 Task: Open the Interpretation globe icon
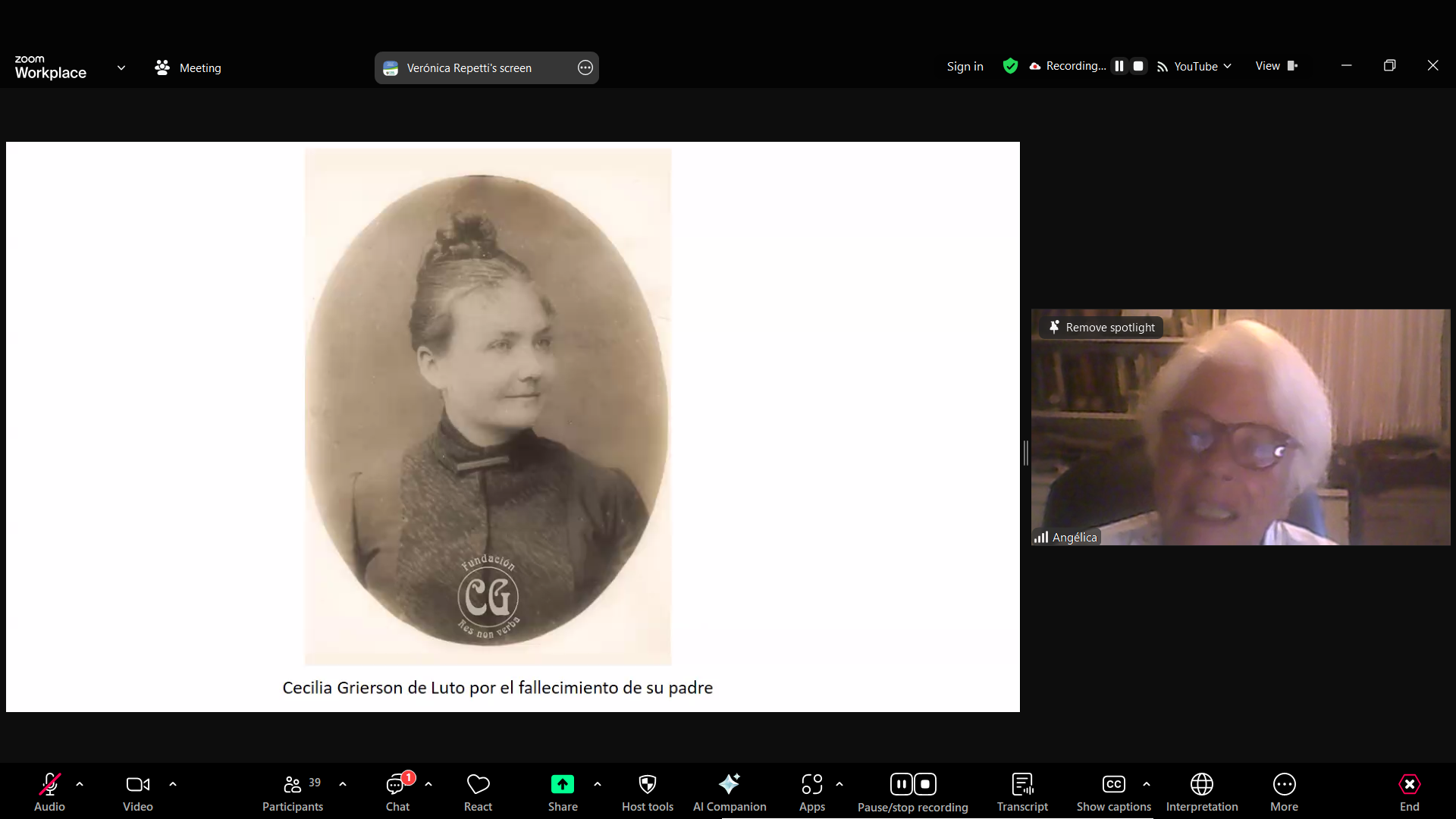[x=1201, y=791]
